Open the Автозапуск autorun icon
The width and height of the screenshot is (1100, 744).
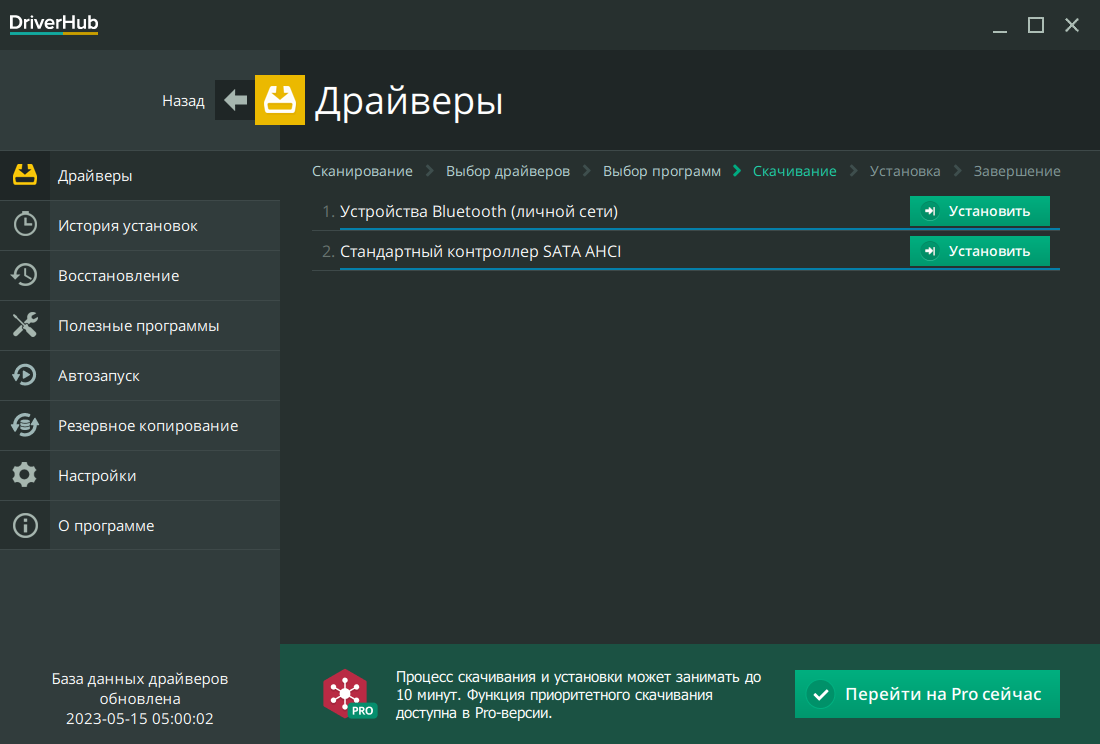[x=25, y=375]
